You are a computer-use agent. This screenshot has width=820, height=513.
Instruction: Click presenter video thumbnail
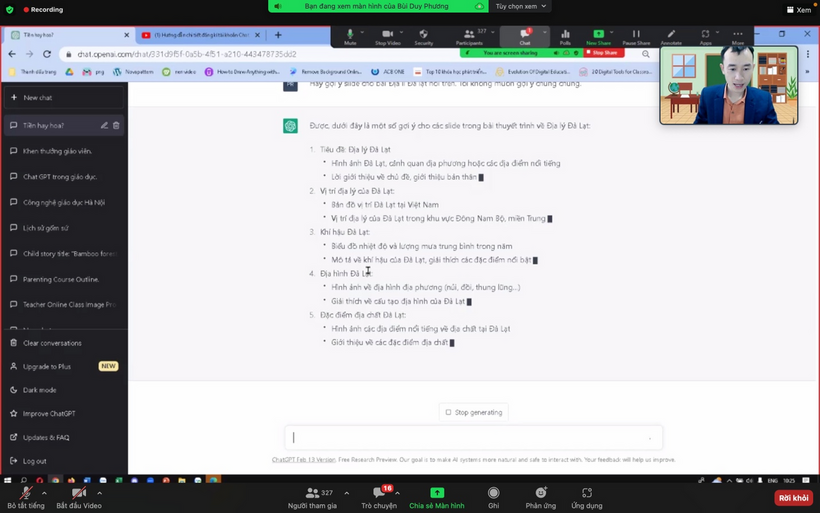click(x=729, y=85)
